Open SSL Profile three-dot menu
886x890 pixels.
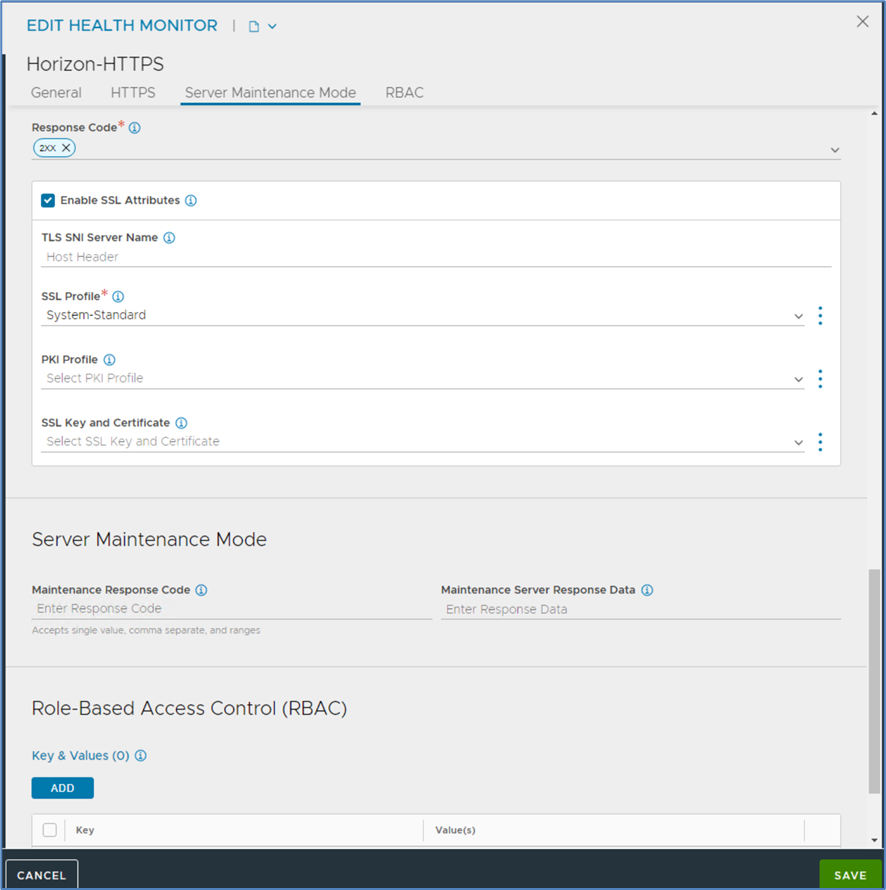click(820, 316)
